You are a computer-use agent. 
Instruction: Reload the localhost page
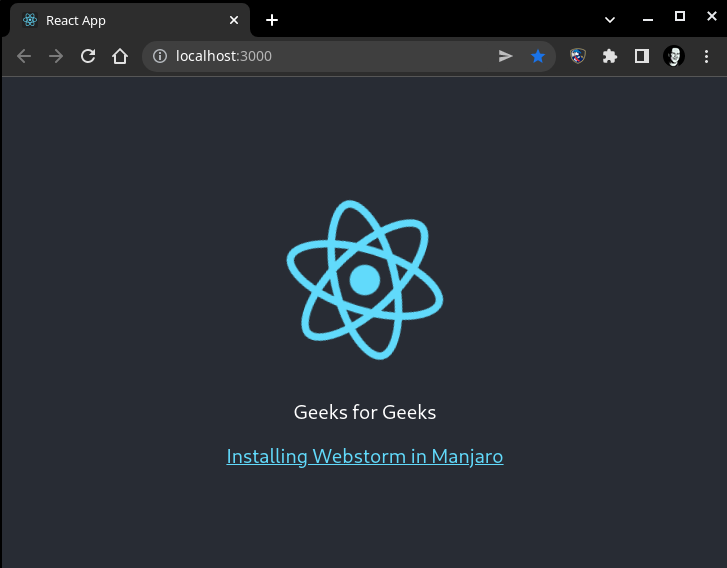point(88,57)
